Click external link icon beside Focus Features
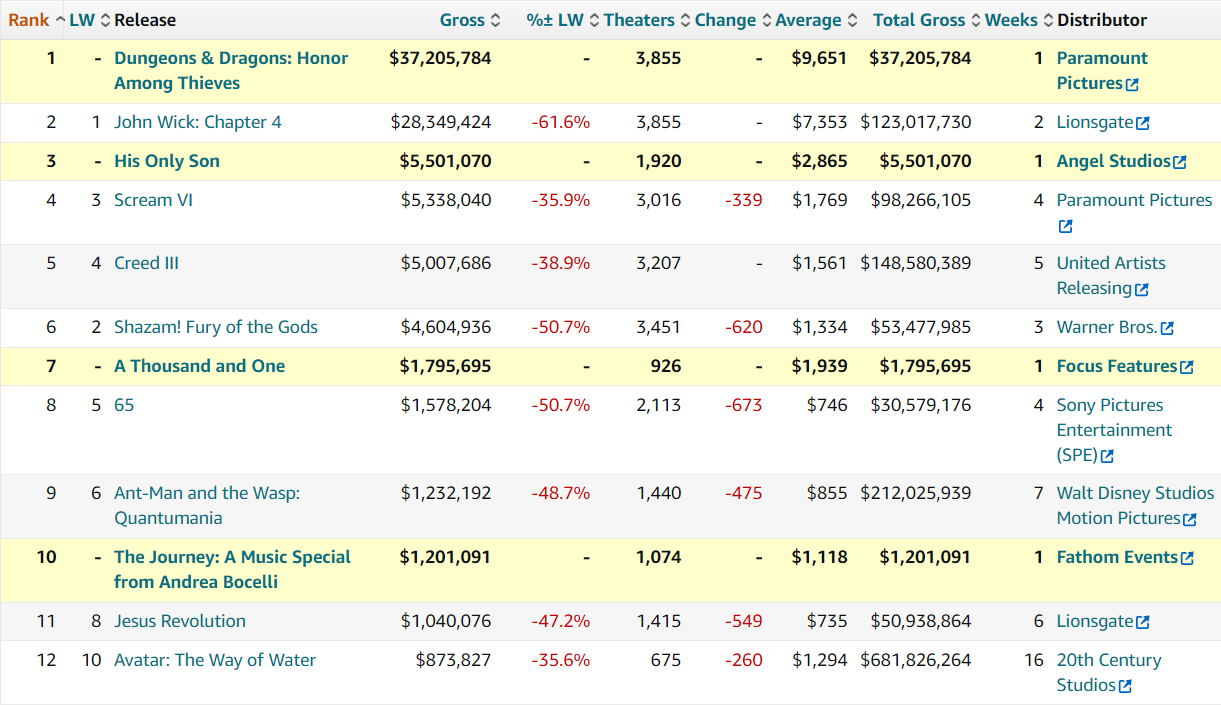 tap(1187, 368)
